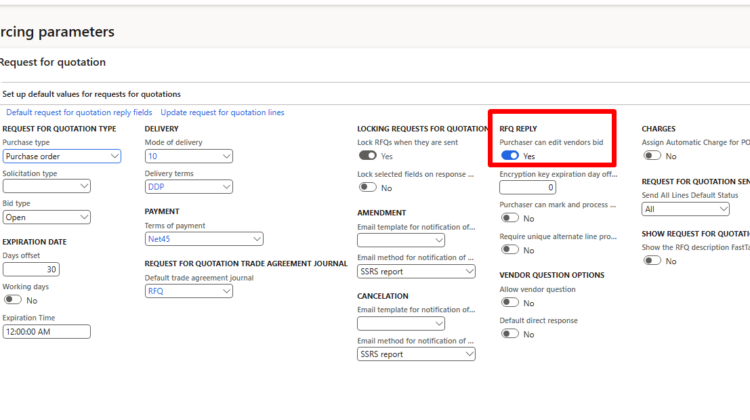Click the Expiration Time field
The width and height of the screenshot is (750, 420).
pyautogui.click(x=46, y=331)
